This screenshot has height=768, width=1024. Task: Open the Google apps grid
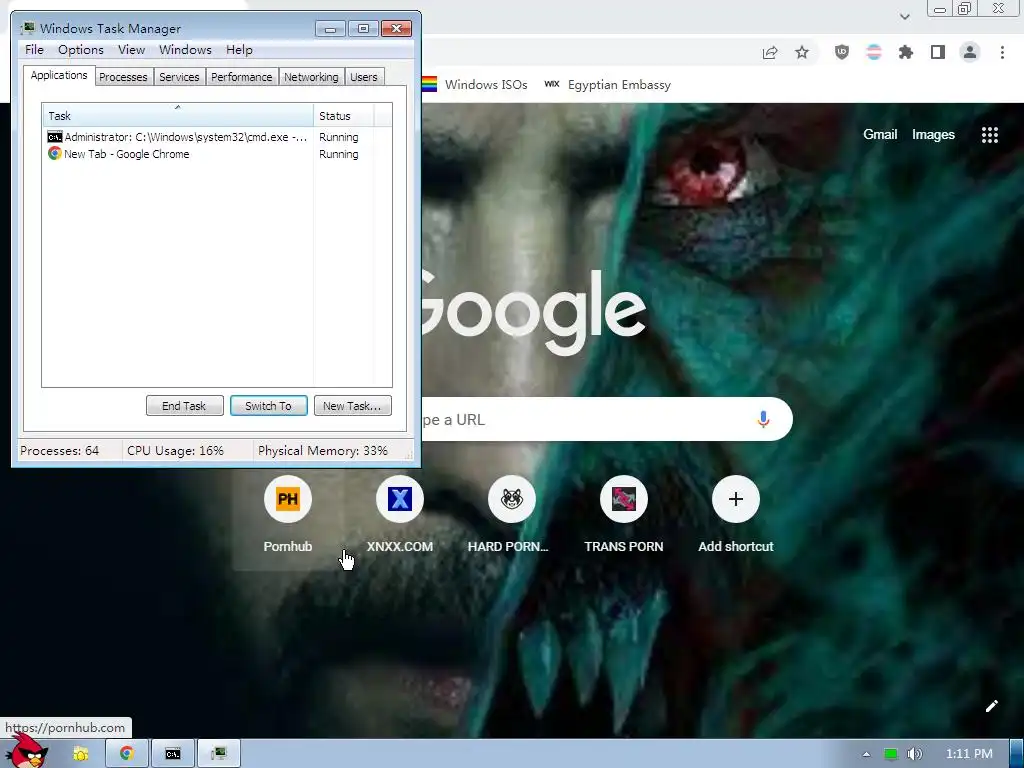pyautogui.click(x=989, y=135)
